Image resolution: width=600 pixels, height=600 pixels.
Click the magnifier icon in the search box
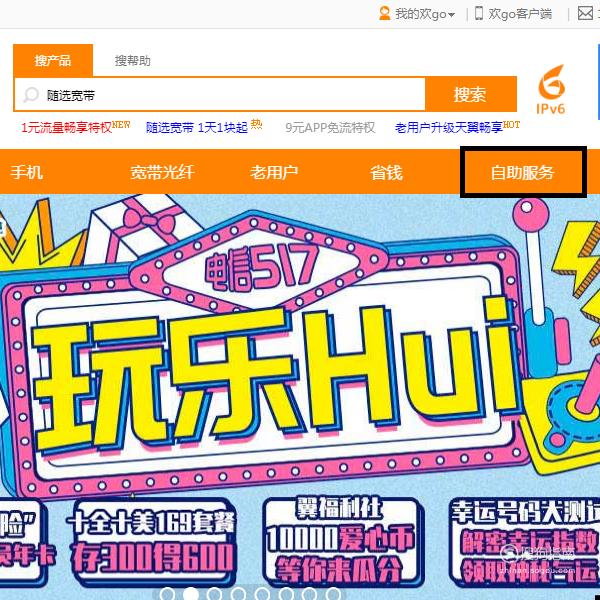coord(31,95)
